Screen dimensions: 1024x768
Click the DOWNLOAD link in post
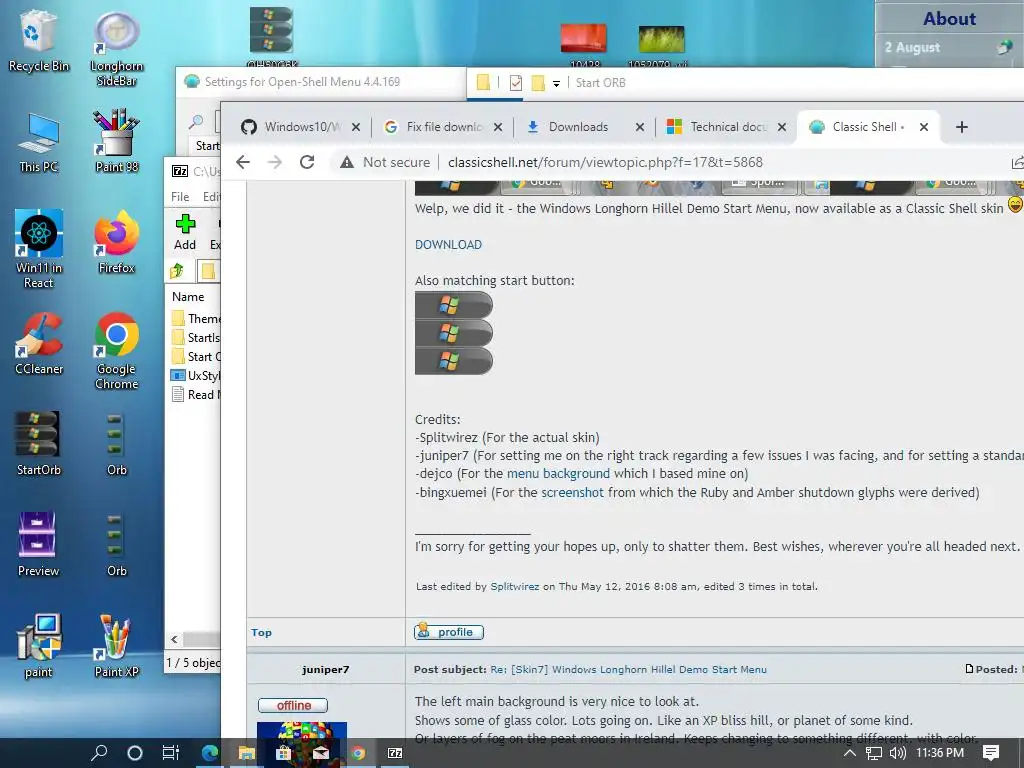click(448, 244)
